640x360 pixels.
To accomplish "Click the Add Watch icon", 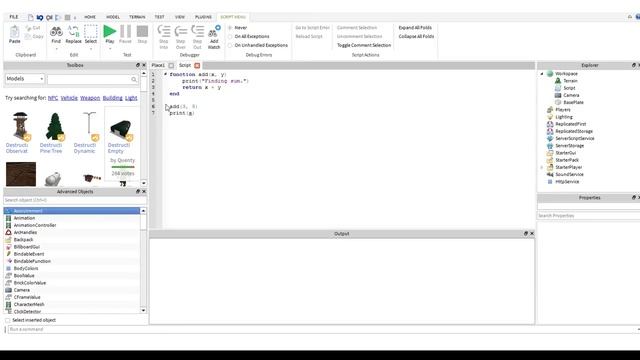I will coord(214,31).
